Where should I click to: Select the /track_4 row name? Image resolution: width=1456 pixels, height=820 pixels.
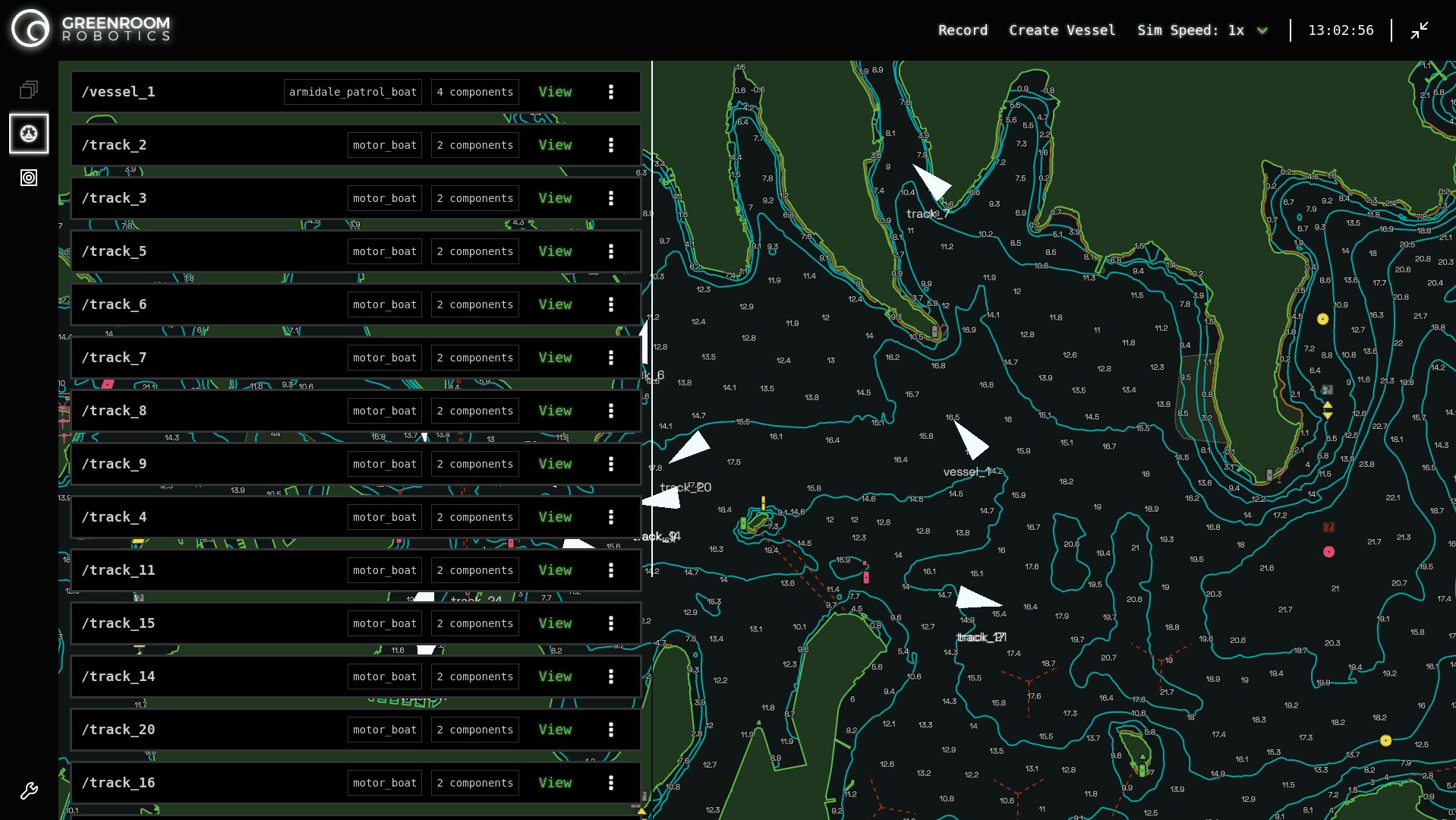tap(115, 517)
